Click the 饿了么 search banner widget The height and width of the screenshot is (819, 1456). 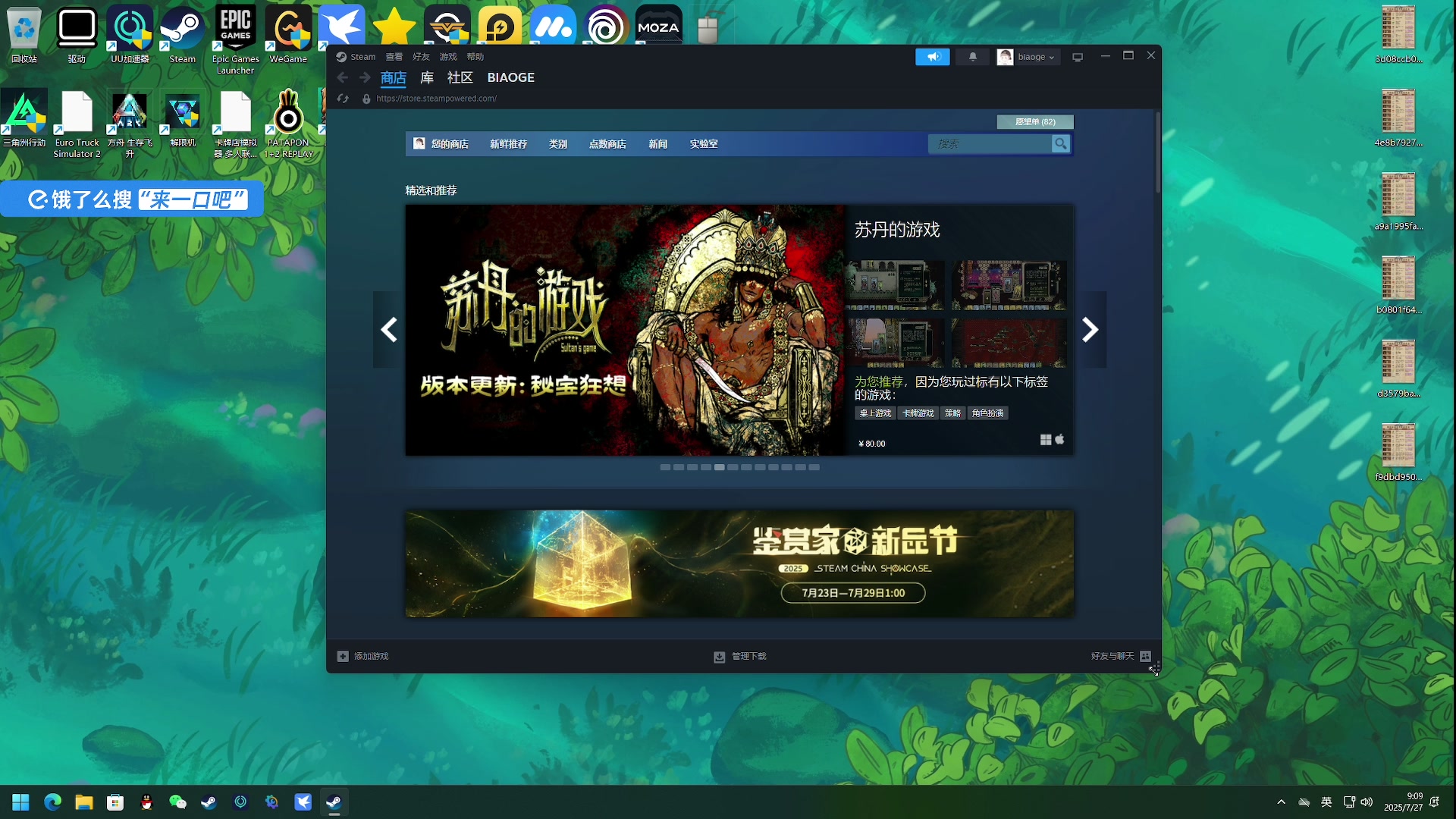(x=133, y=199)
